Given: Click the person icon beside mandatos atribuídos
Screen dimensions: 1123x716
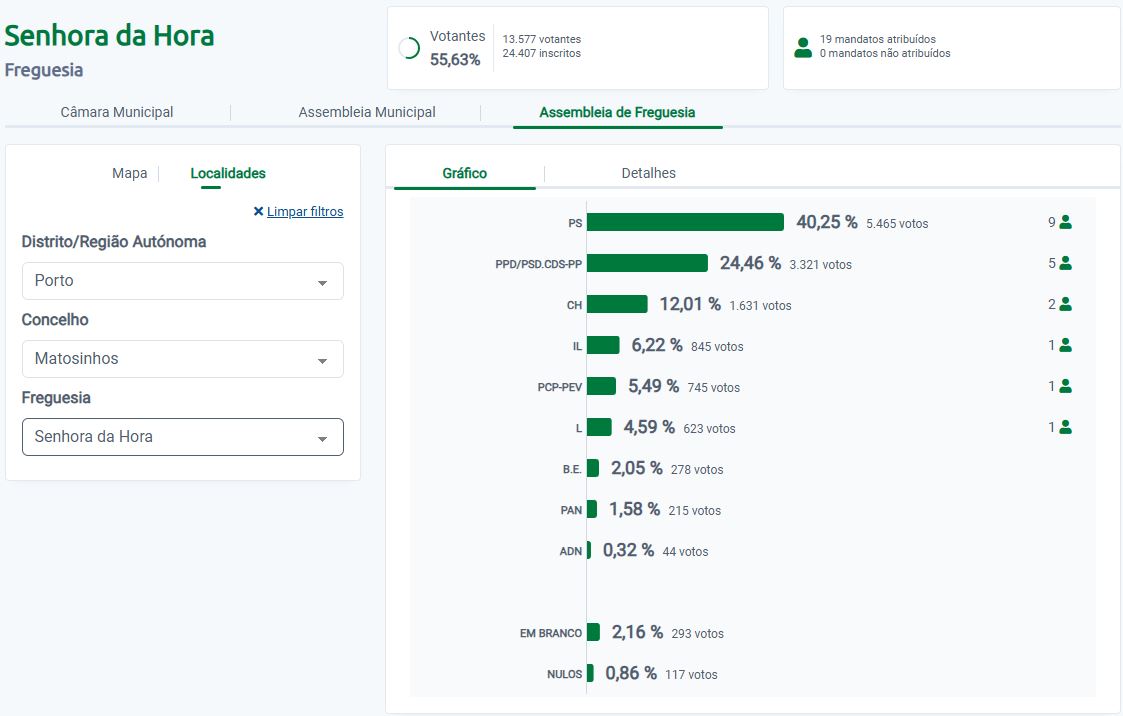Looking at the screenshot, I should point(802,47).
